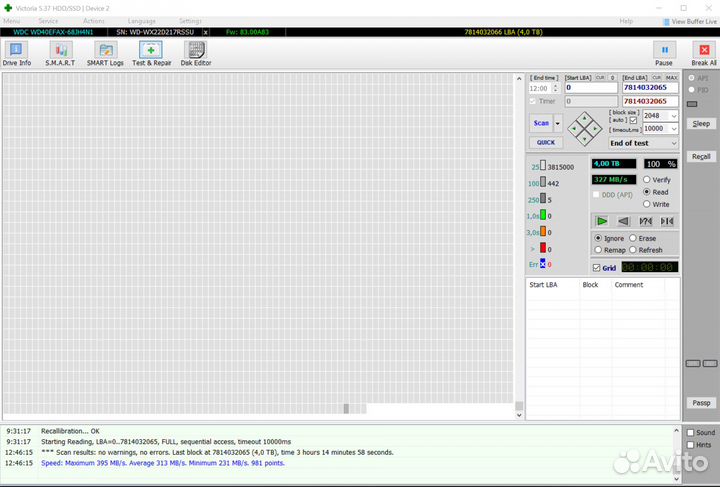Open the Help menu

click(626, 21)
